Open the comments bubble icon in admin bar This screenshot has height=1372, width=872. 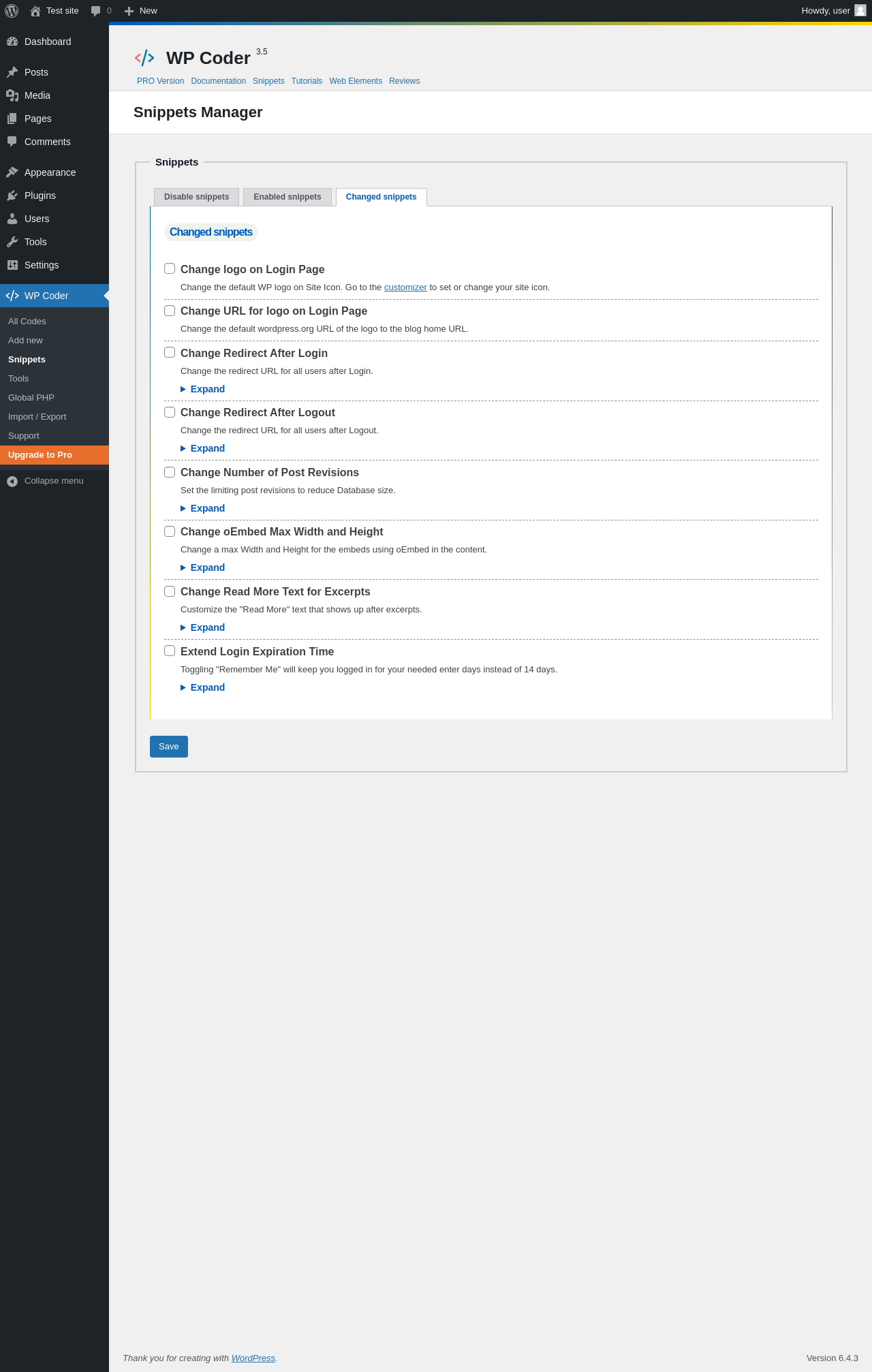pyautogui.click(x=96, y=11)
